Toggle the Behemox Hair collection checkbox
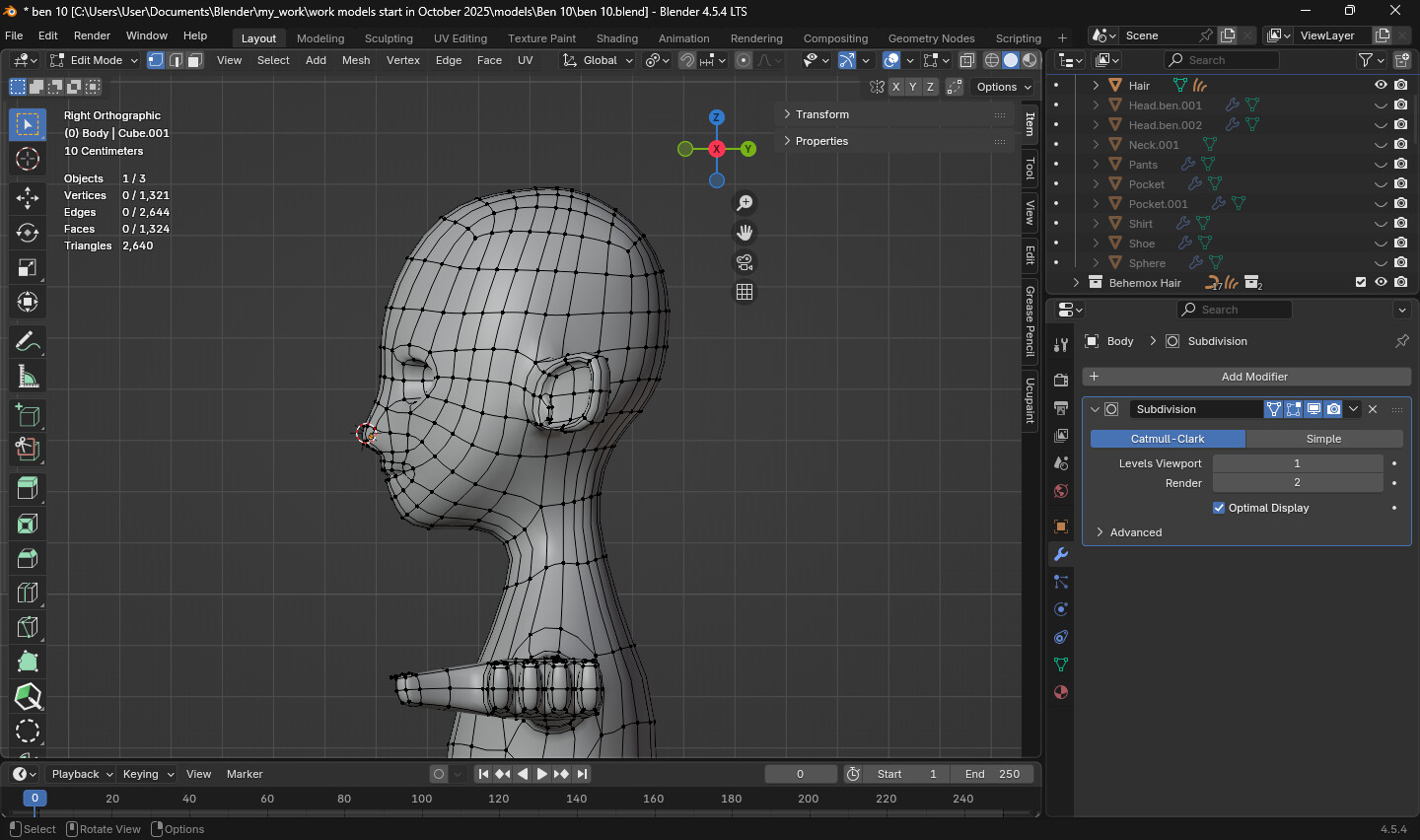This screenshot has height=840, width=1420. 1361,283
